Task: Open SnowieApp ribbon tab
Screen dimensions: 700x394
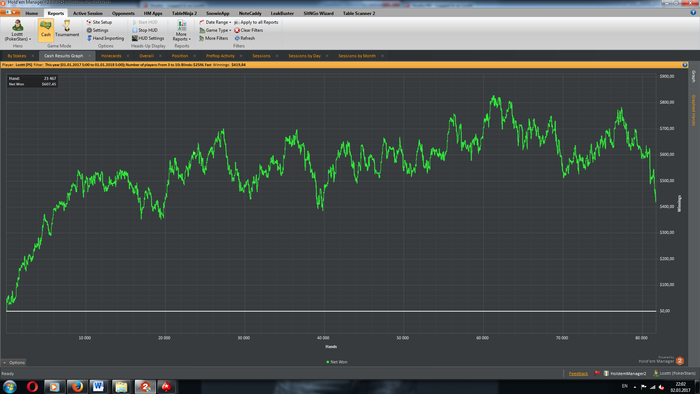Action: pyautogui.click(x=218, y=13)
